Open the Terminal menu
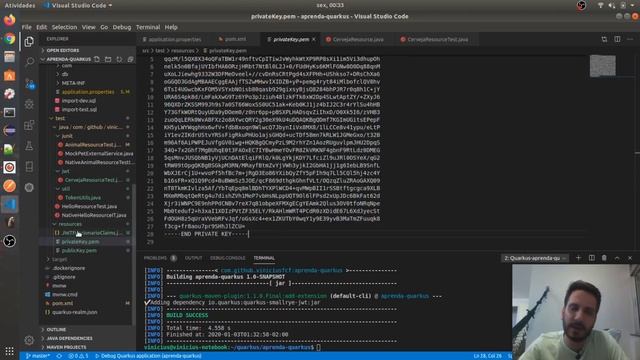640x360 pixels. click(x=148, y=27)
